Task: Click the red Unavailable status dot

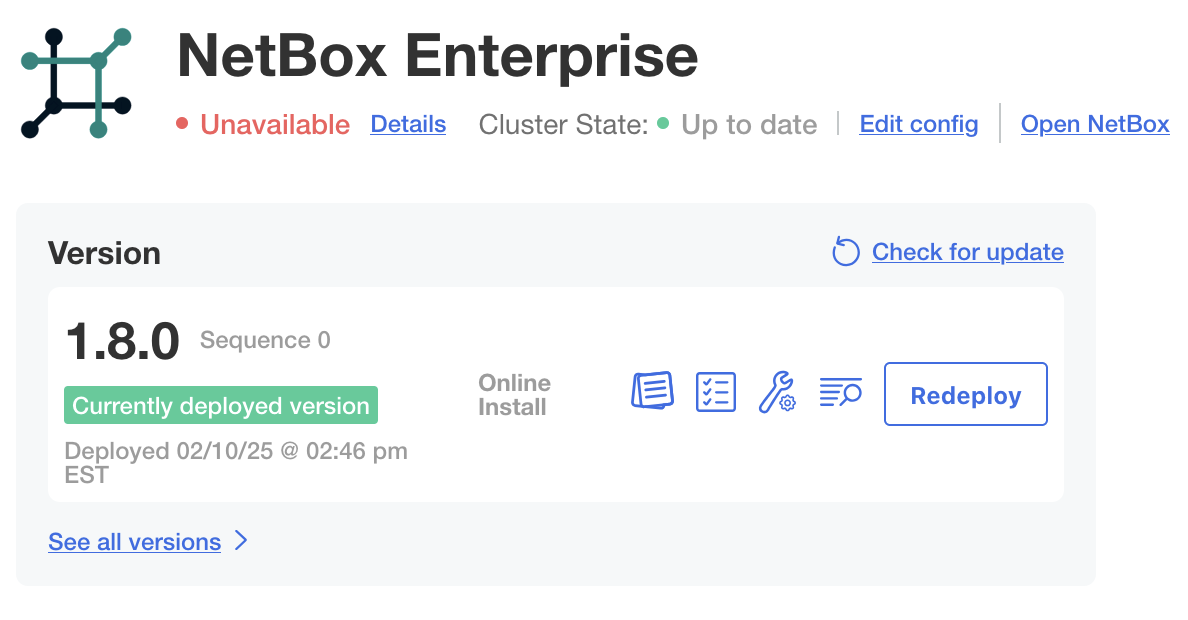Action: [182, 124]
